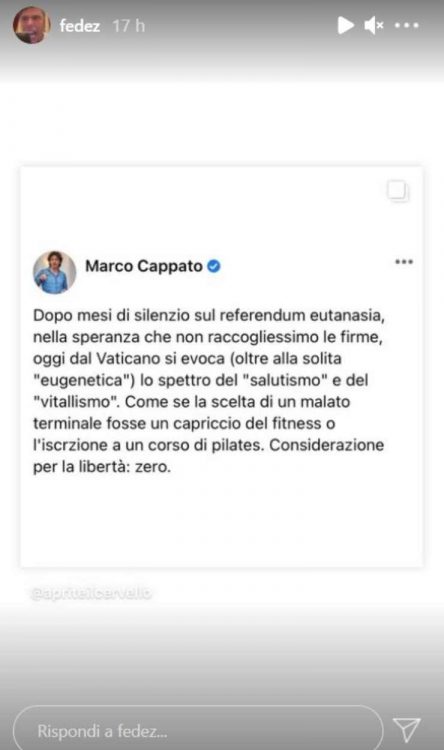Tap the blank white area below the post text
The image size is (444, 750).
[222, 521]
